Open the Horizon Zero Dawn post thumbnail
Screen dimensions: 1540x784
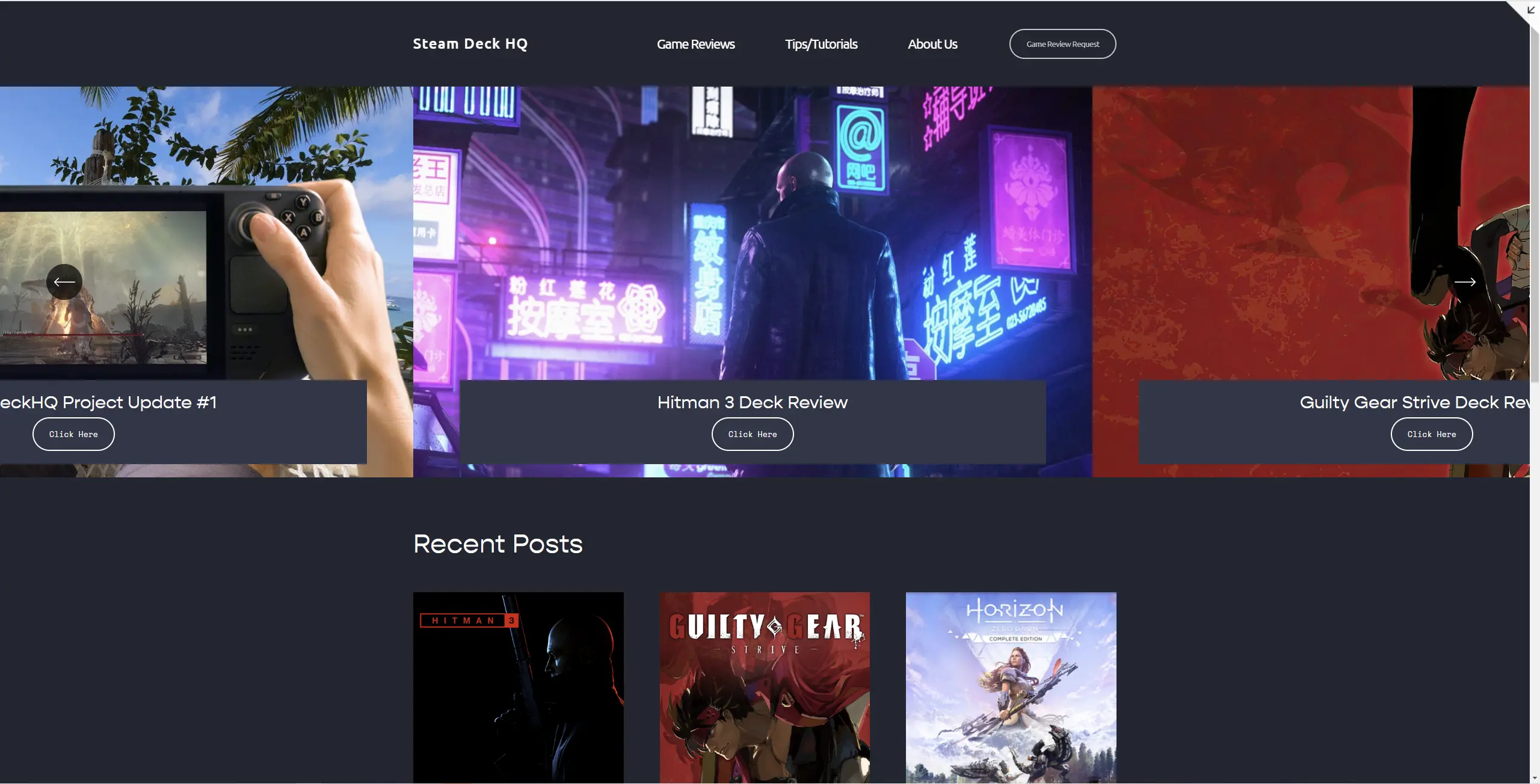[x=1011, y=687]
